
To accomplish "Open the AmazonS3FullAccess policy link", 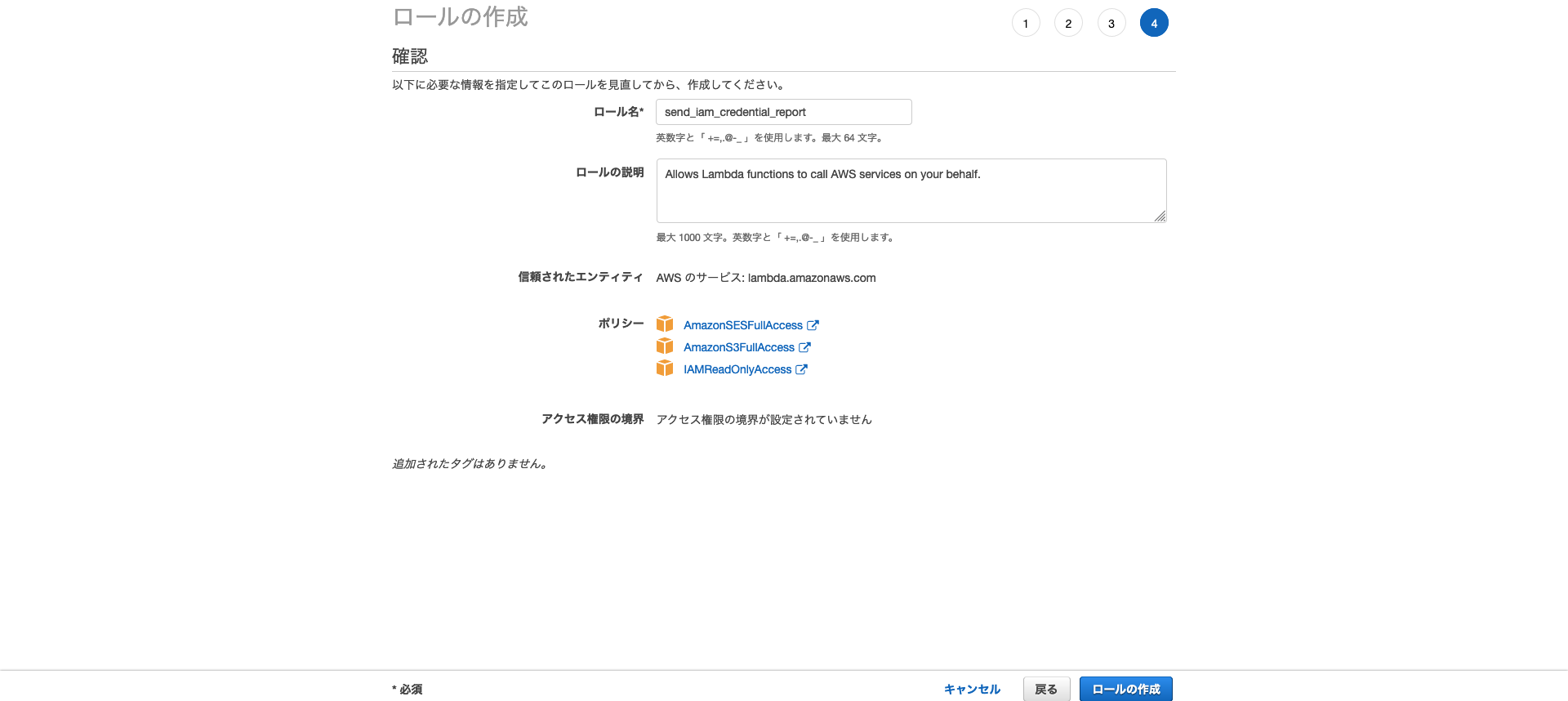I will click(739, 347).
